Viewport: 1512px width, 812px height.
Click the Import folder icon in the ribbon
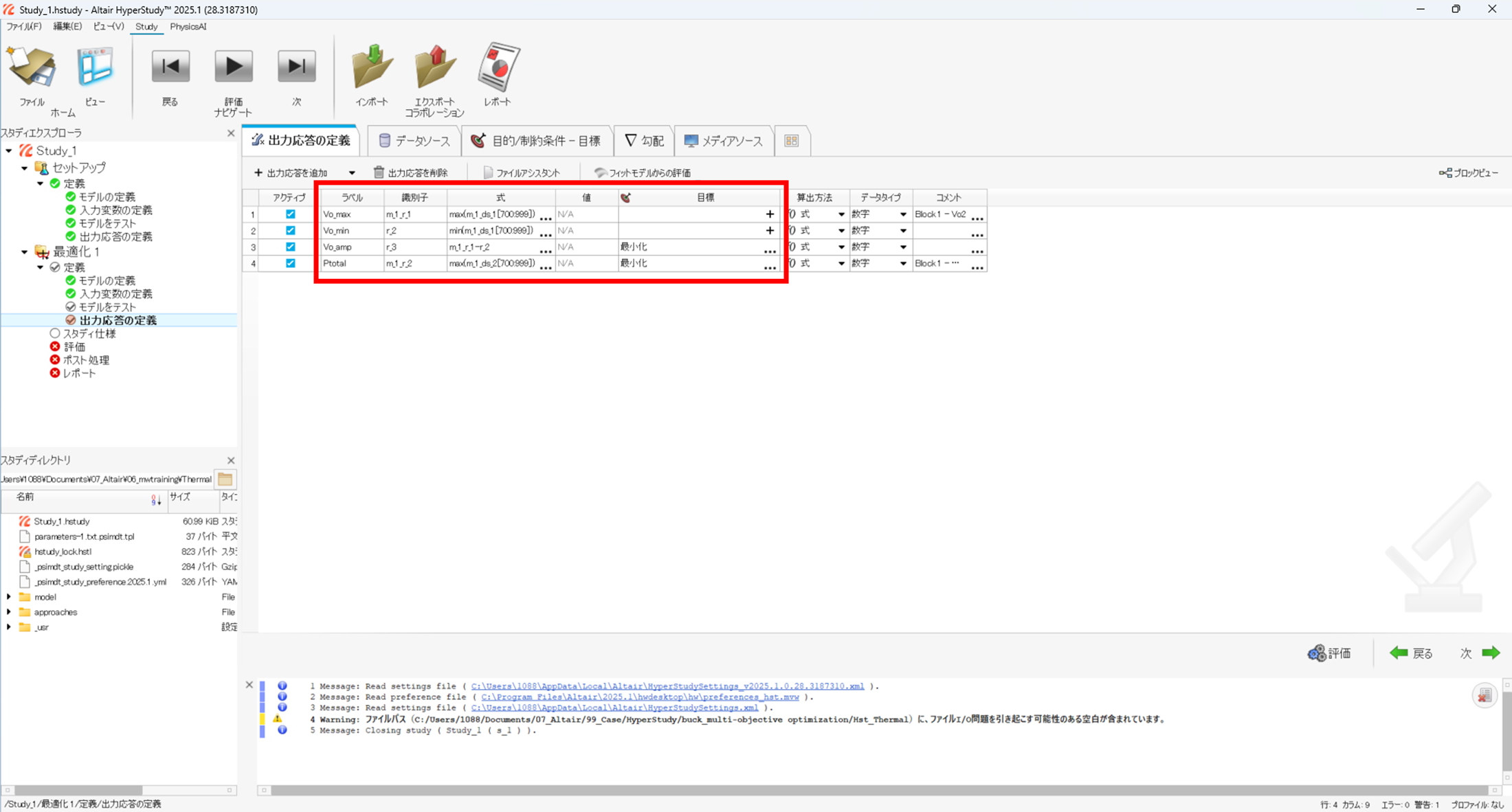click(372, 67)
